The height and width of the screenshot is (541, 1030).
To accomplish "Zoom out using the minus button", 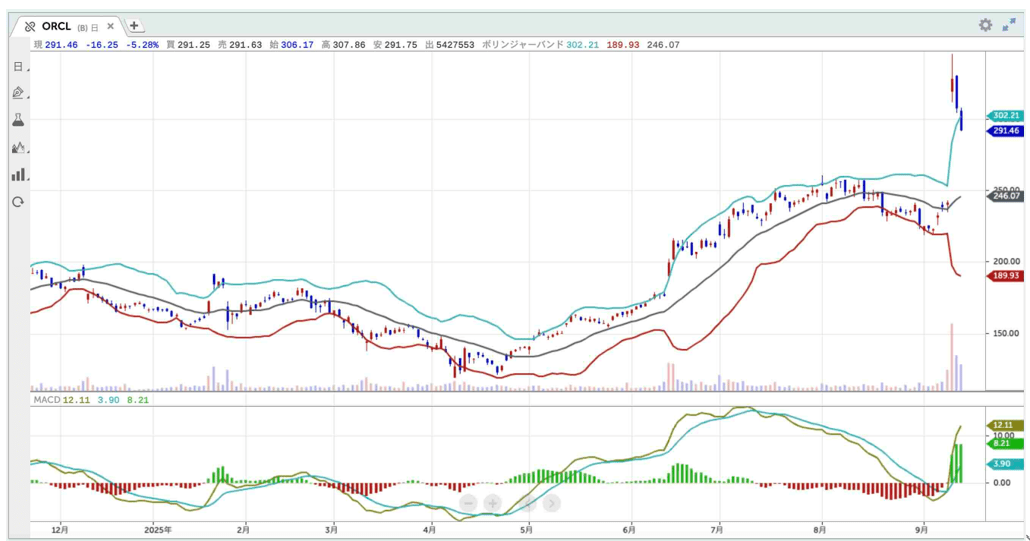I will pyautogui.click(x=467, y=503).
